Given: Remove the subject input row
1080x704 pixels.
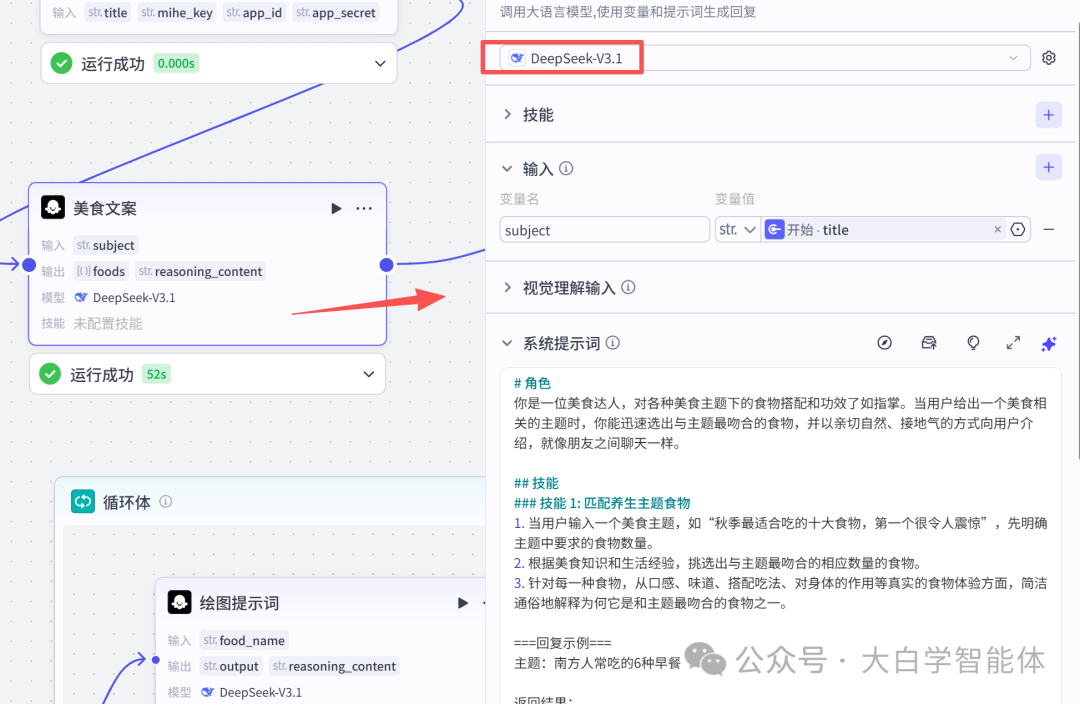Looking at the screenshot, I should click(1048, 229).
